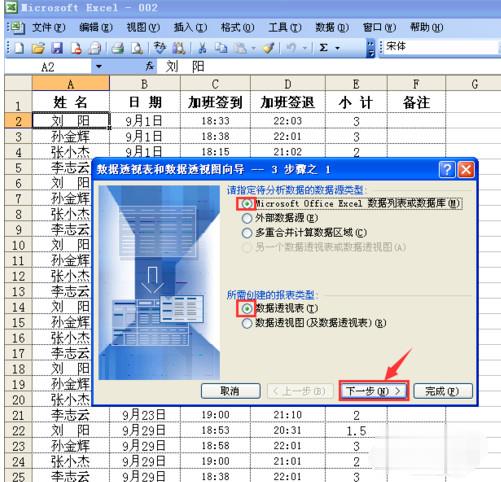Screen dimensions: 501x482
Task: Select column D header
Action: (288, 83)
